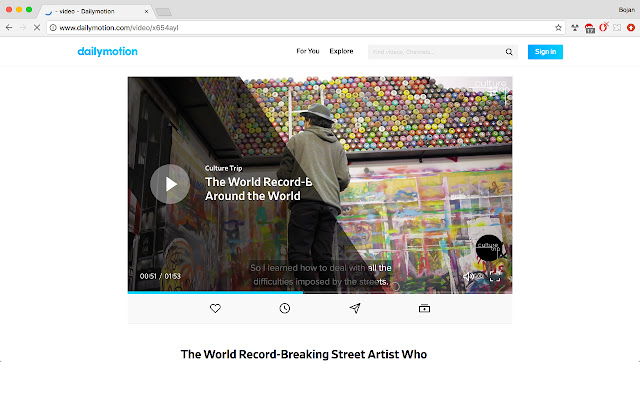The height and width of the screenshot is (400, 640).
Task: Click the search magnifier icon
Action: click(x=509, y=52)
